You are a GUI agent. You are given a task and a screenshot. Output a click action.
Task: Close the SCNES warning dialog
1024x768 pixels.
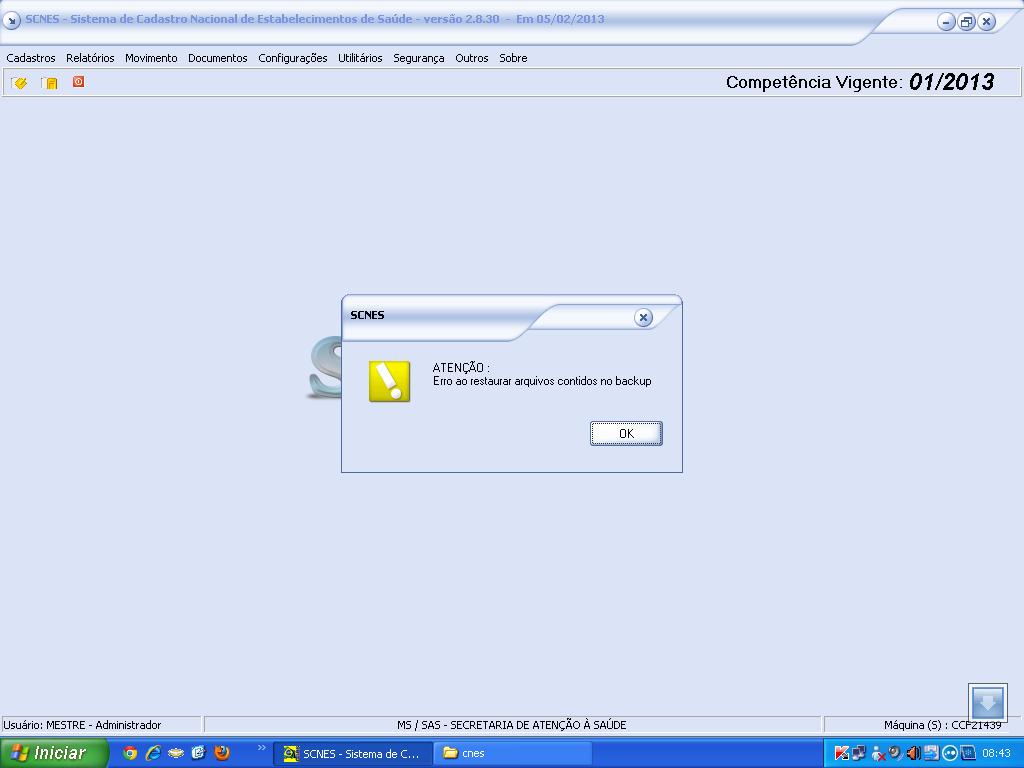(x=643, y=317)
